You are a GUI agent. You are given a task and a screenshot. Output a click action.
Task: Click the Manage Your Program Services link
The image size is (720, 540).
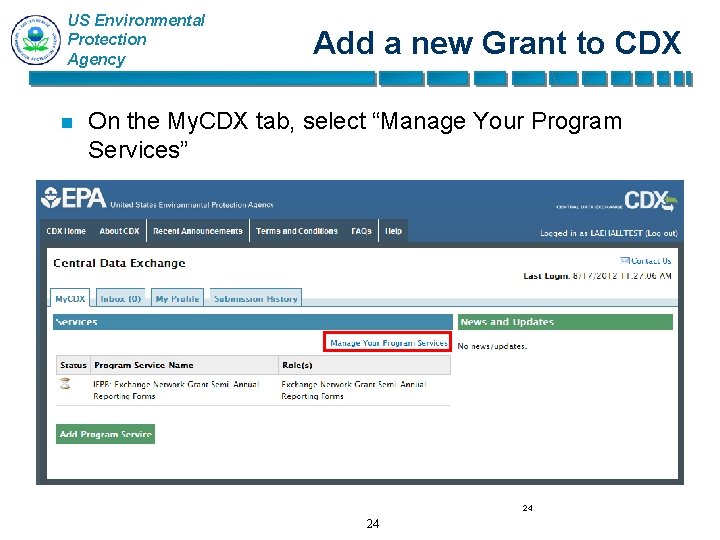[388, 343]
